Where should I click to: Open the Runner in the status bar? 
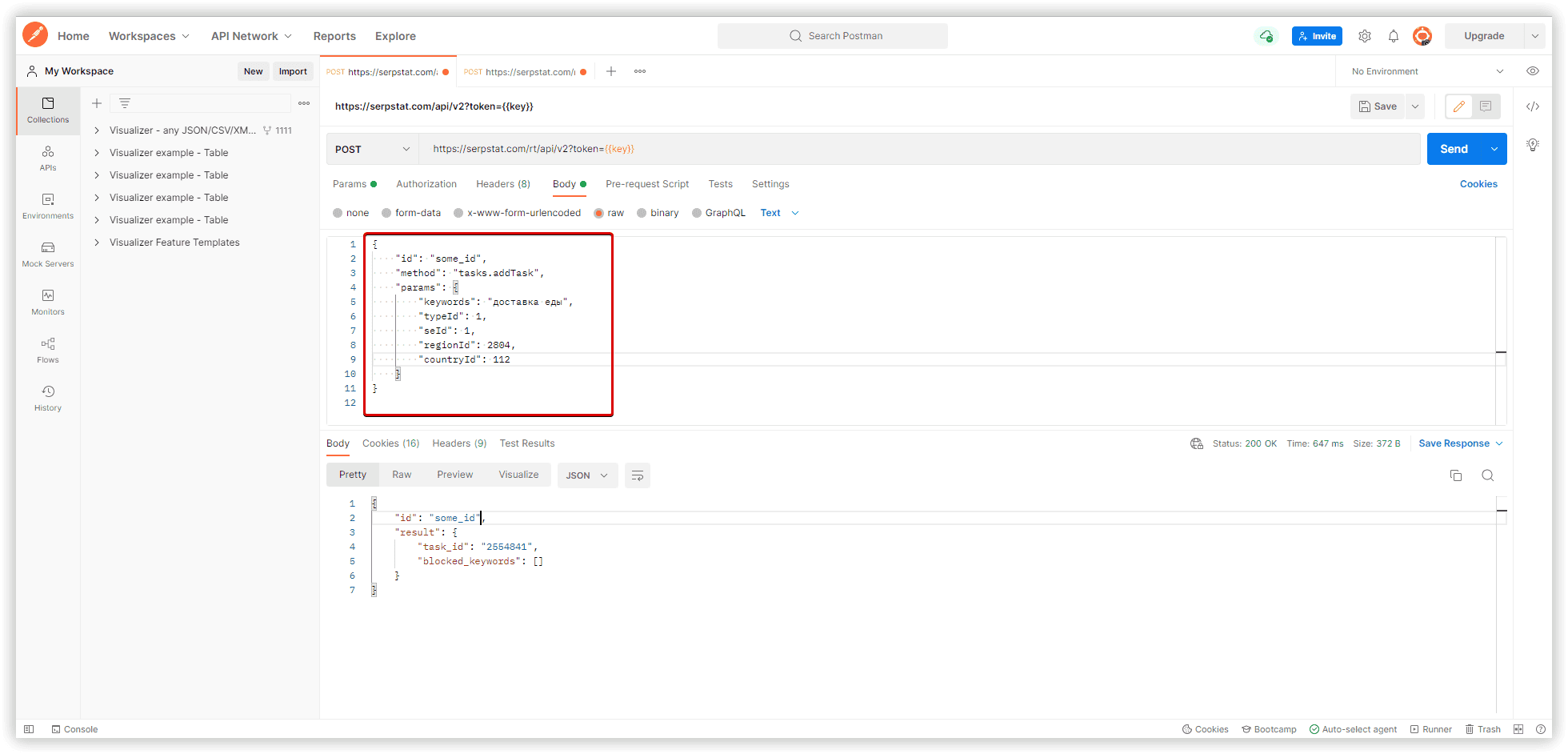click(1430, 729)
